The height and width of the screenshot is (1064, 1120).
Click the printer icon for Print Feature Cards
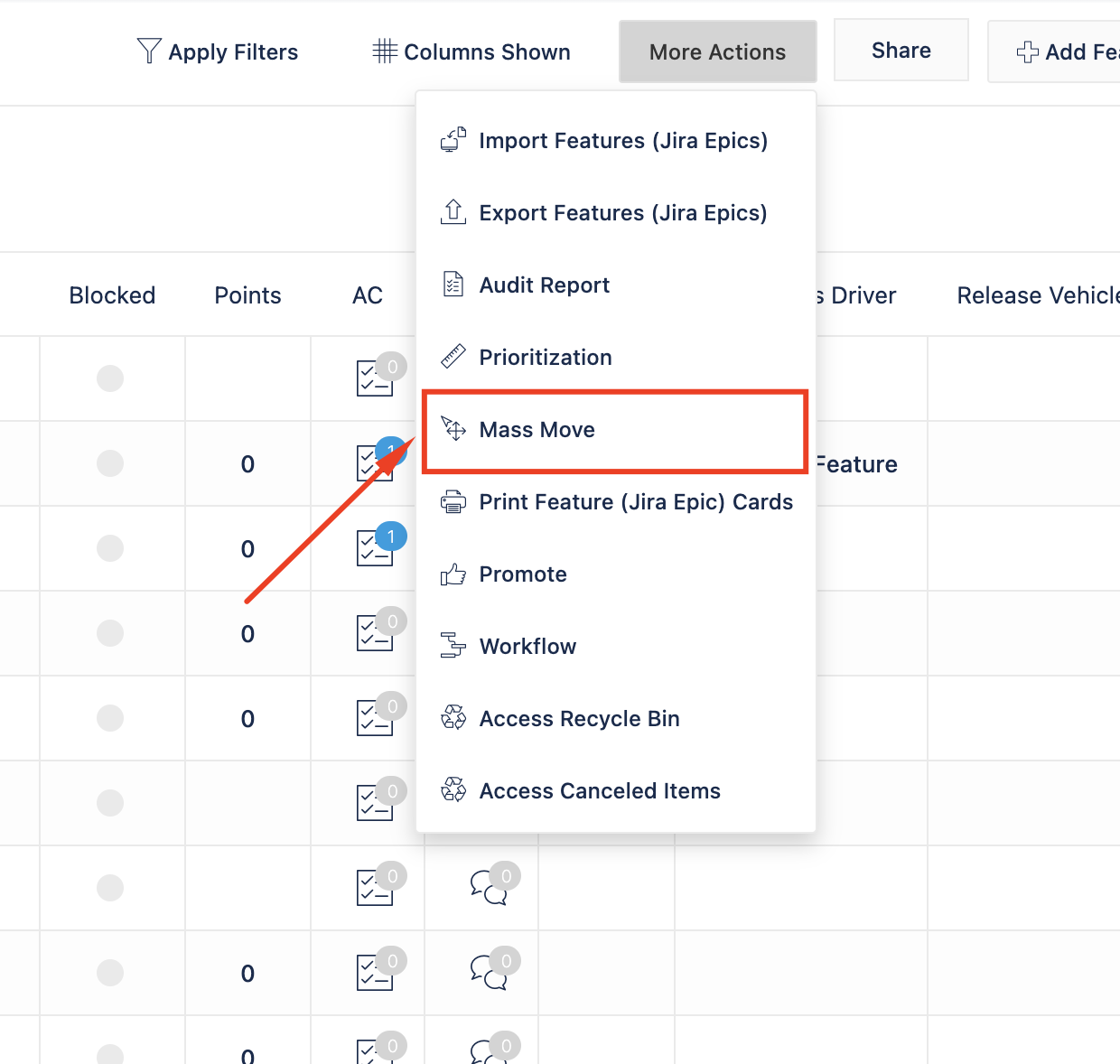click(453, 501)
